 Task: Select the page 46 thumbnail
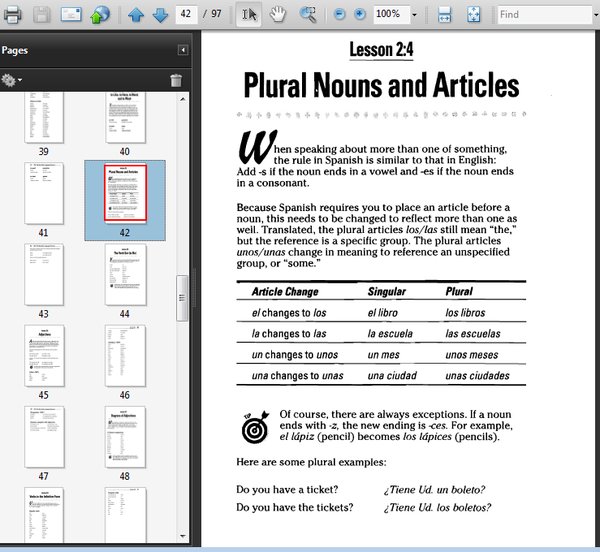point(126,356)
